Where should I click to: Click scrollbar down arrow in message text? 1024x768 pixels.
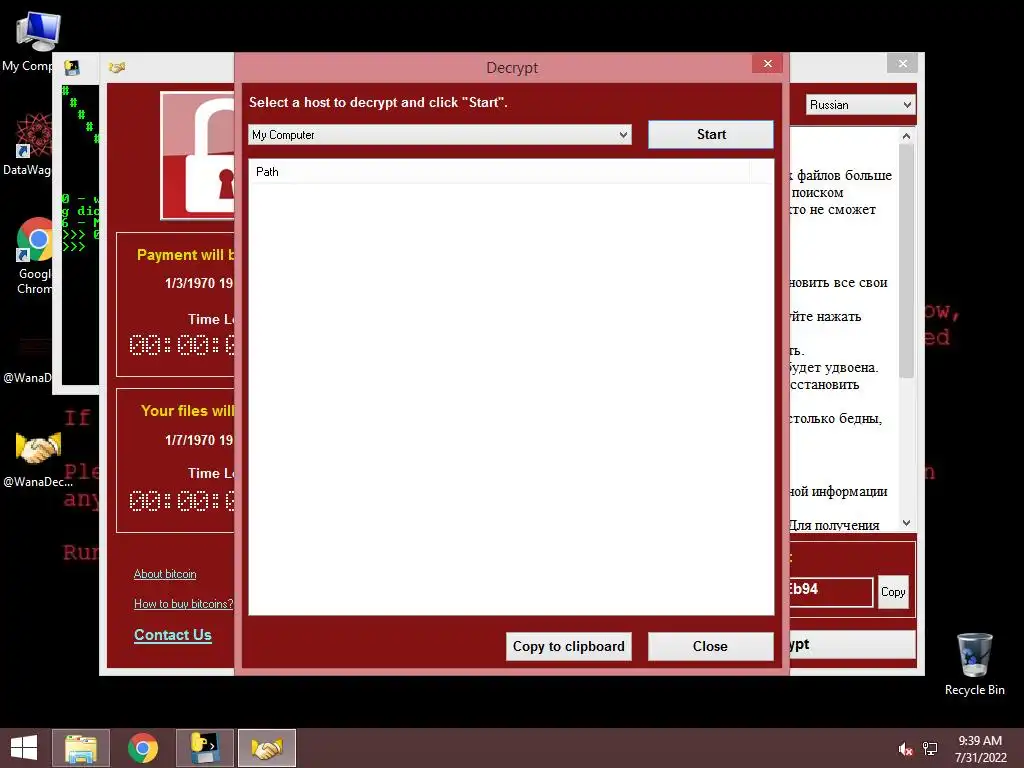point(906,522)
